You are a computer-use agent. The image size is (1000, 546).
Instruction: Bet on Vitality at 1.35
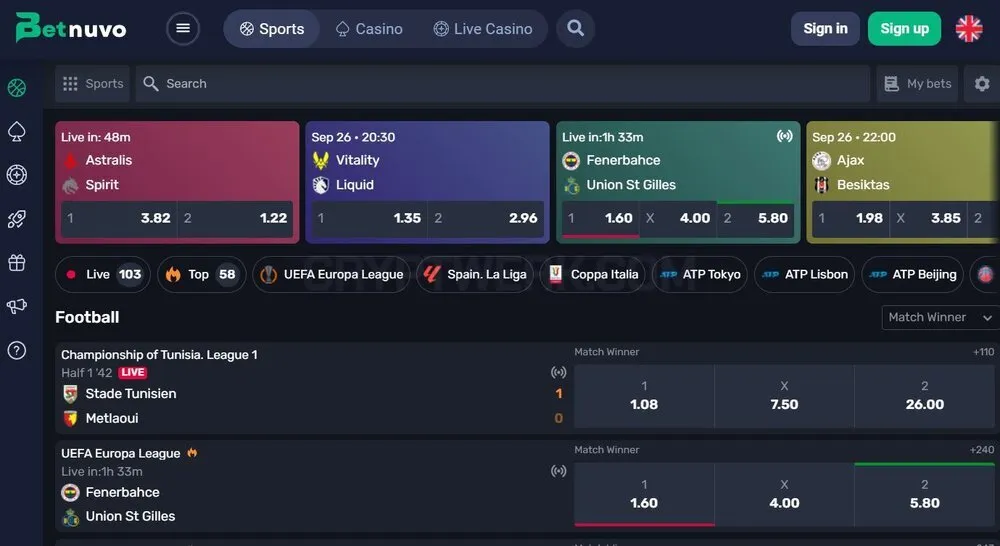(369, 218)
